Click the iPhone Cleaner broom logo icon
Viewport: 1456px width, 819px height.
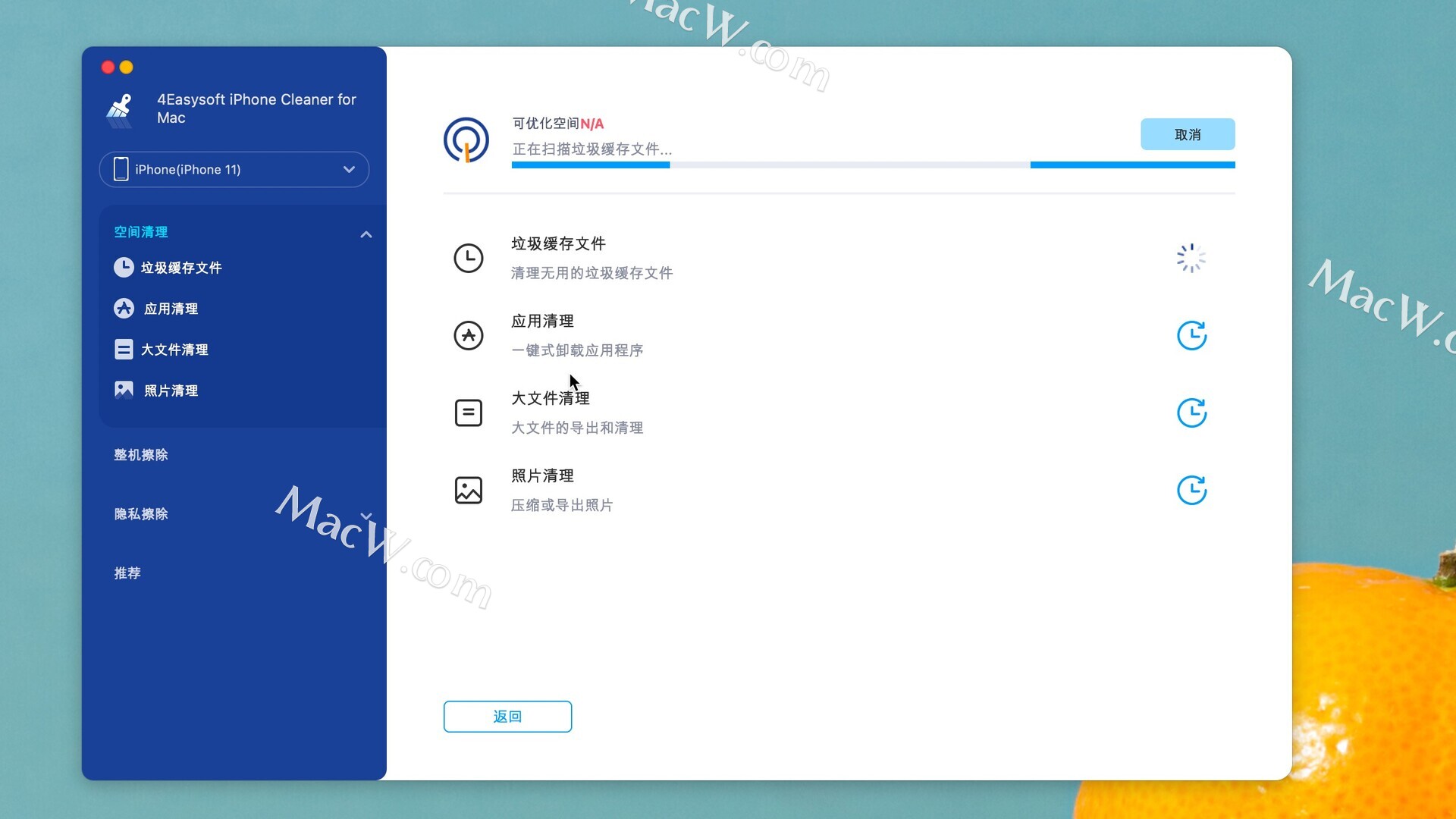tap(120, 110)
